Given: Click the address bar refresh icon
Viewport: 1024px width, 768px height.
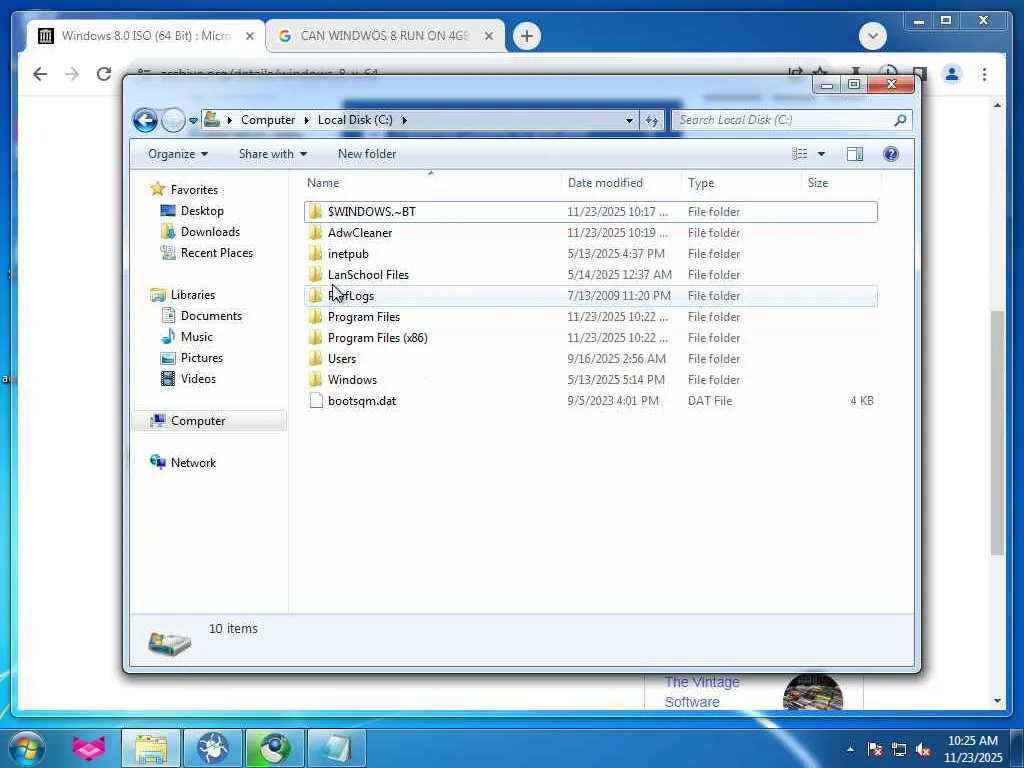Looking at the screenshot, I should 652,120.
